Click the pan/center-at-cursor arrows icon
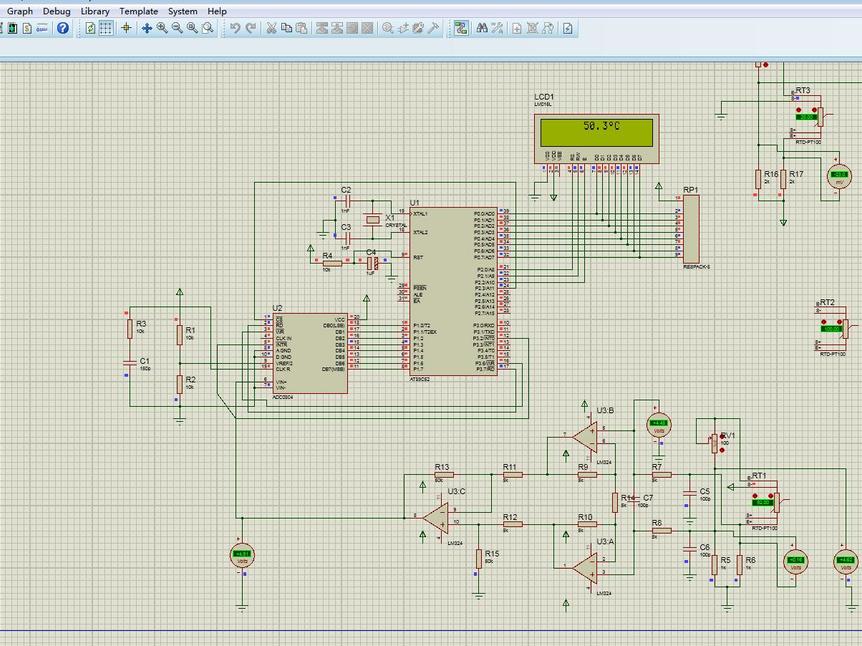Screen dimensions: 862x646 pyautogui.click(x=147, y=28)
